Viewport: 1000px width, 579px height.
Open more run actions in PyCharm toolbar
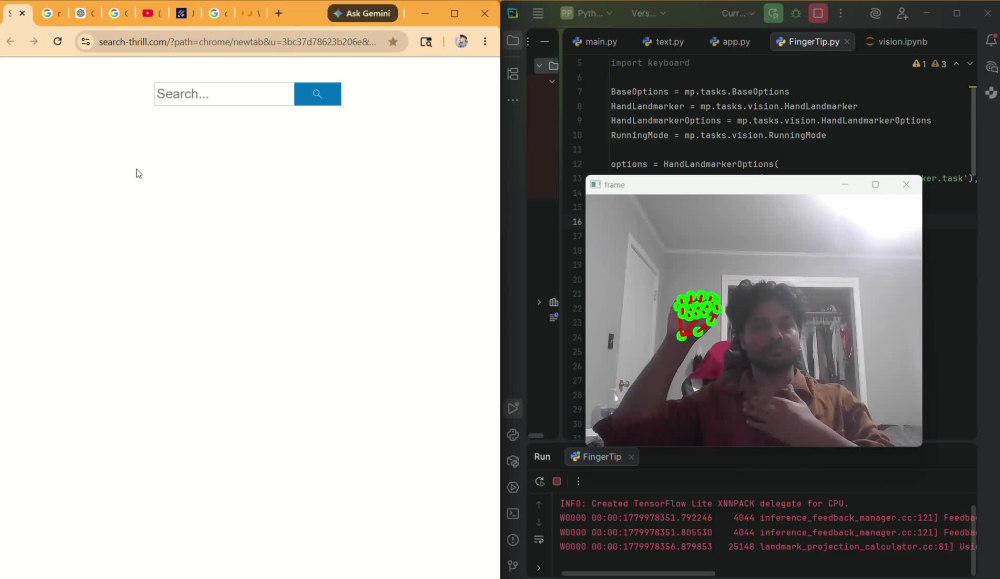[841, 13]
